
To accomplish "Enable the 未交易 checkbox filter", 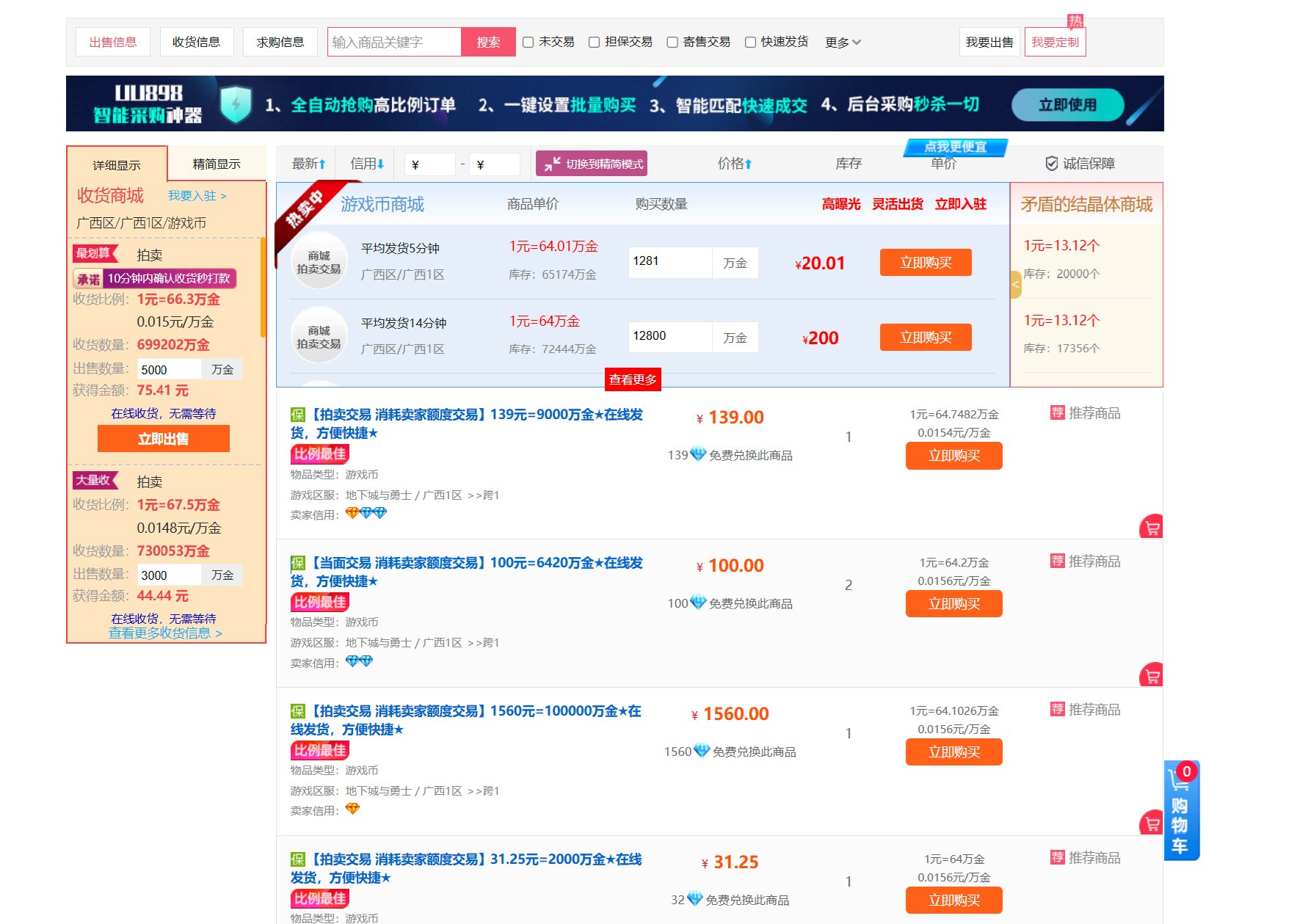I will click(x=528, y=42).
